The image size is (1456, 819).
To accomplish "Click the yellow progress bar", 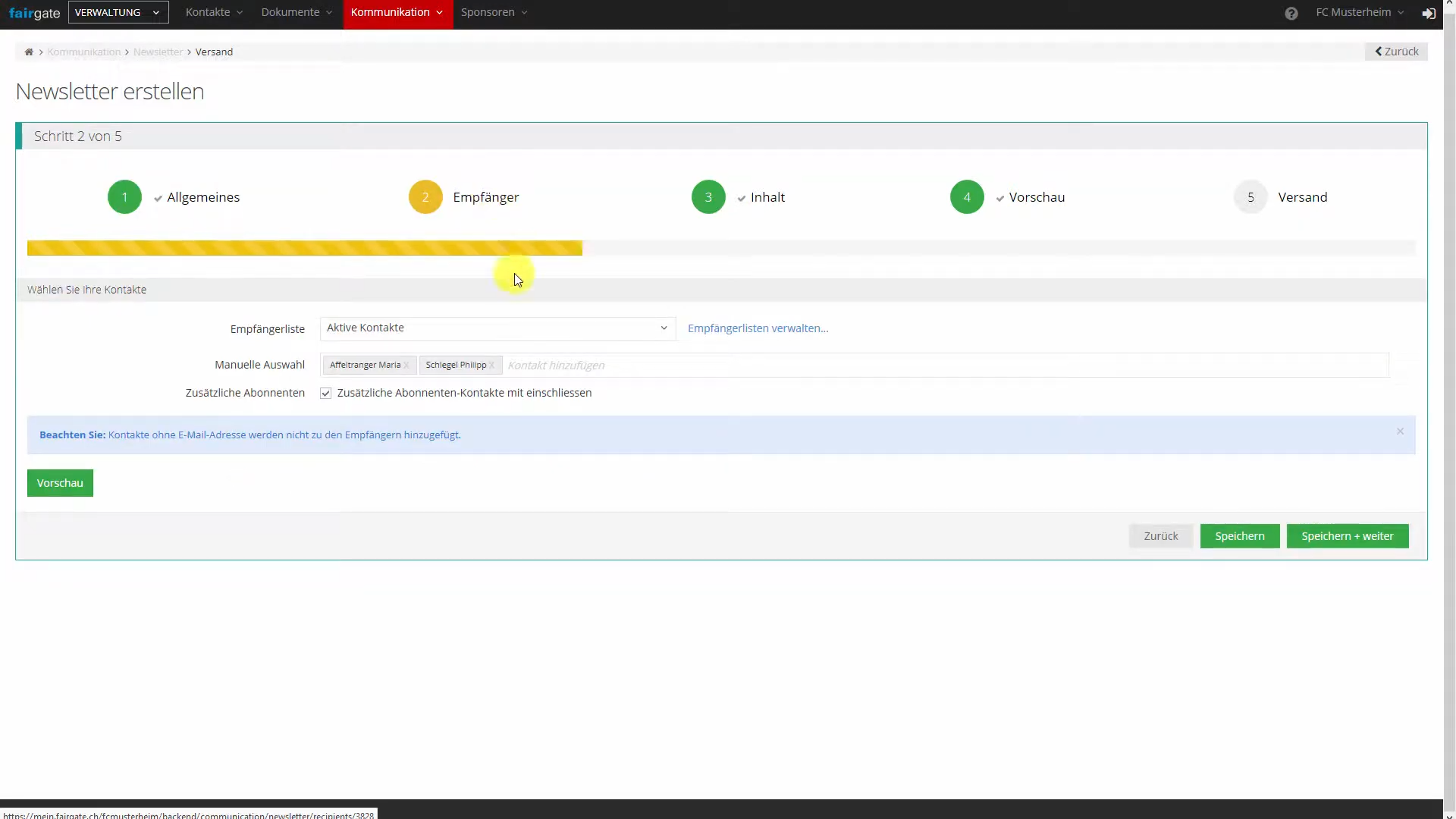I will coord(305,248).
